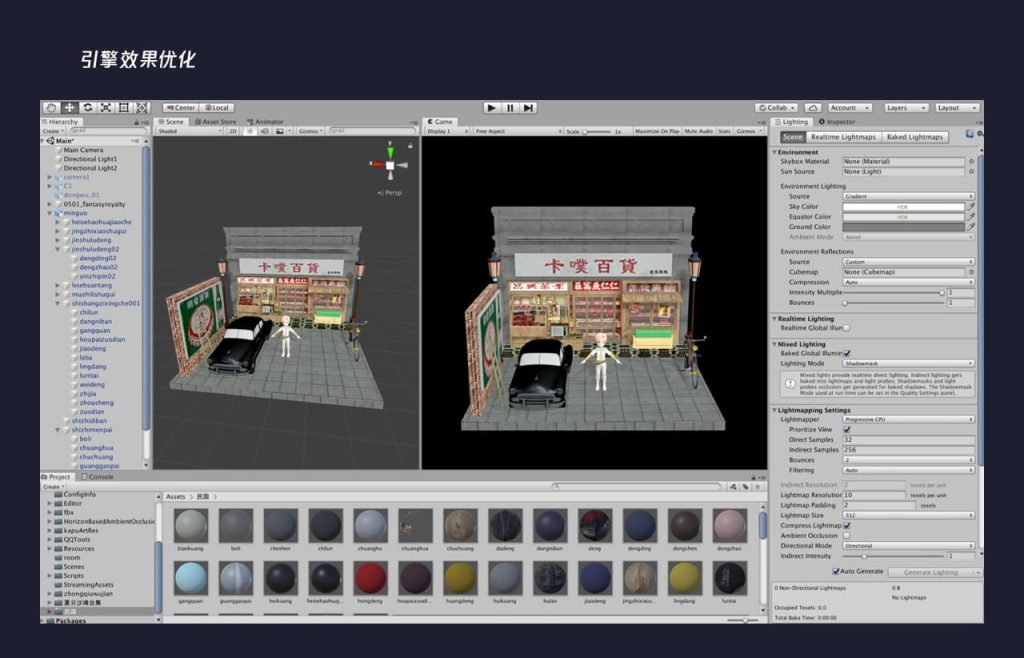Click Generate Lighting button
The height and width of the screenshot is (658, 1024).
tap(931, 572)
